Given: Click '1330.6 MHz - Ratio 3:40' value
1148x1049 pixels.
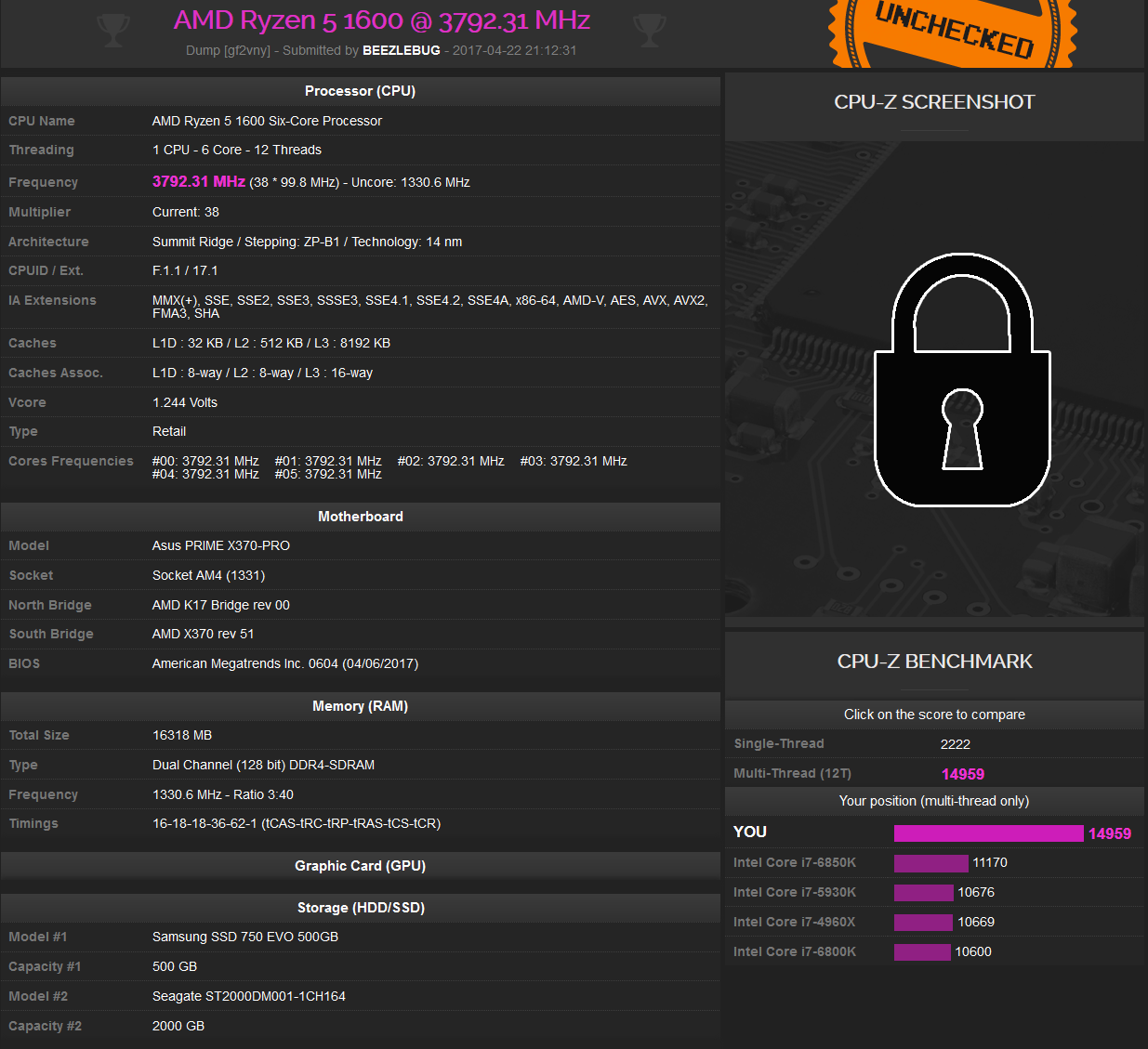Looking at the screenshot, I should pos(223,794).
